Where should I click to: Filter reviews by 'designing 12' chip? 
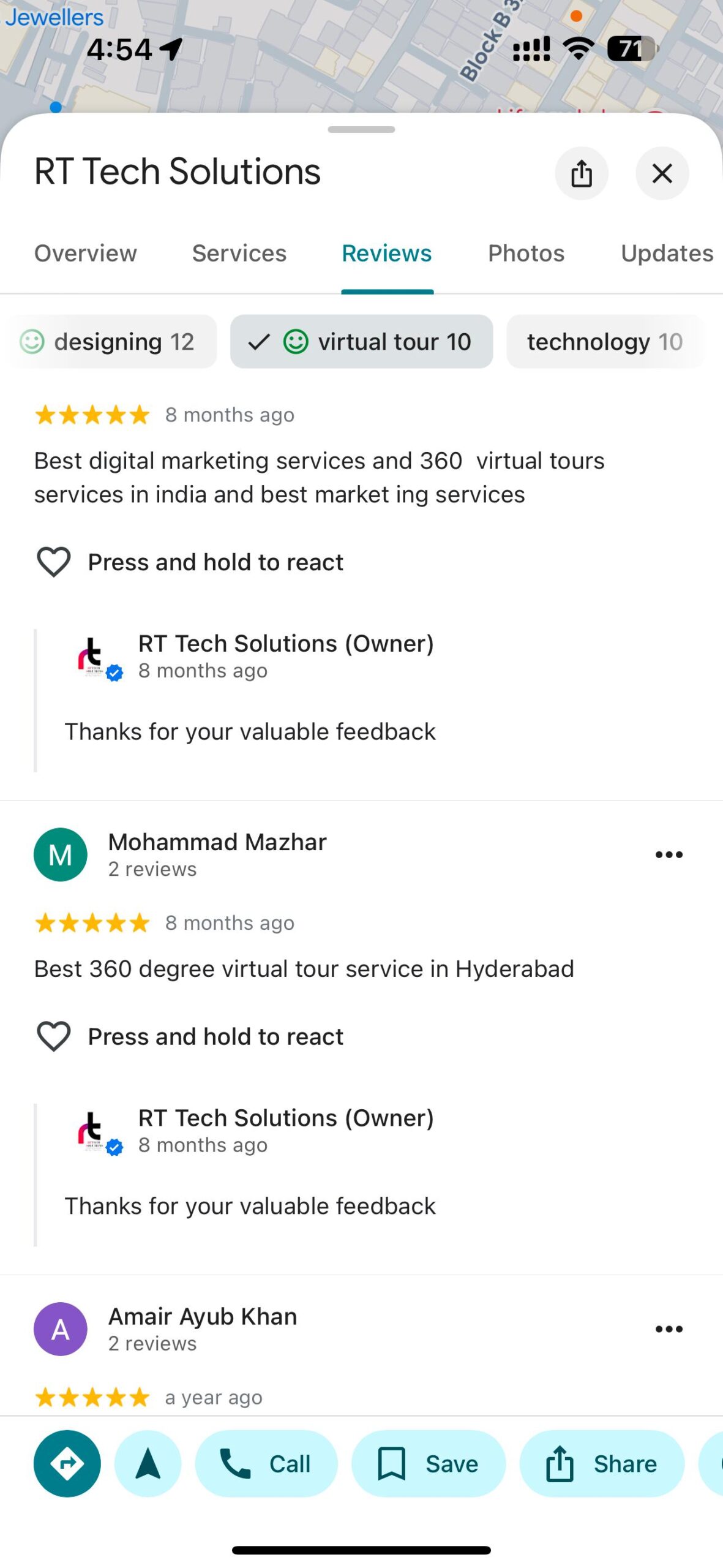tap(109, 342)
